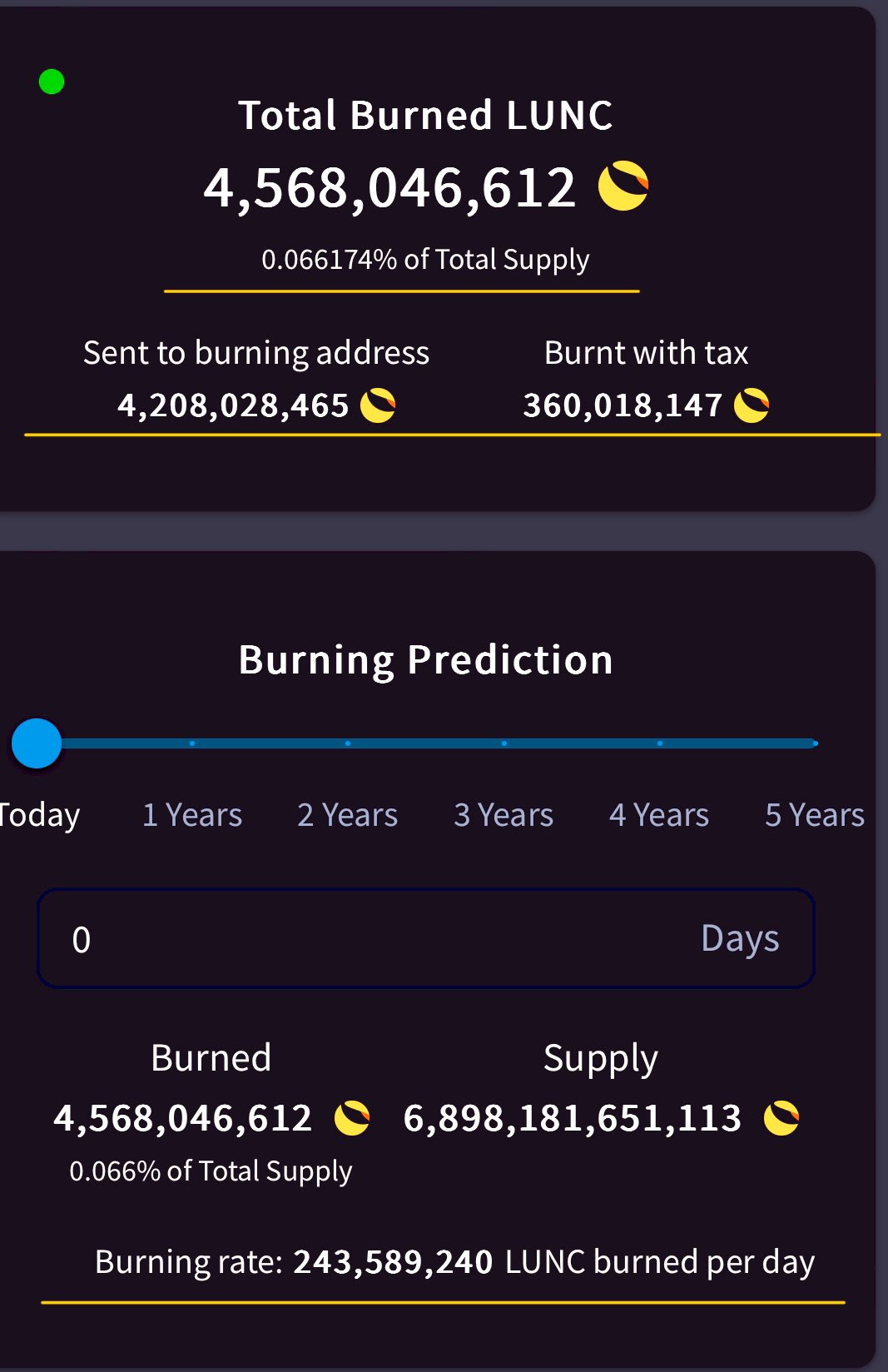Jump to the 5 Years label
888x1372 pixels.
point(815,814)
